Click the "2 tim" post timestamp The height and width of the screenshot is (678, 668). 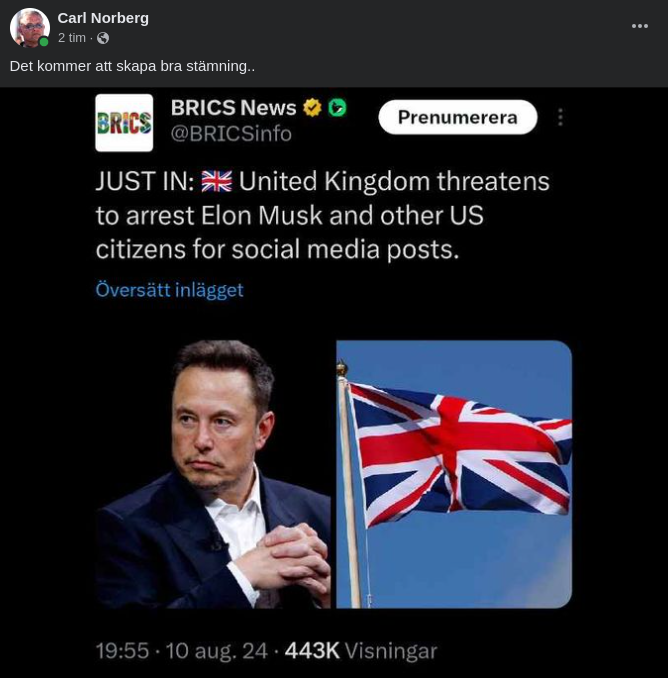tap(71, 38)
